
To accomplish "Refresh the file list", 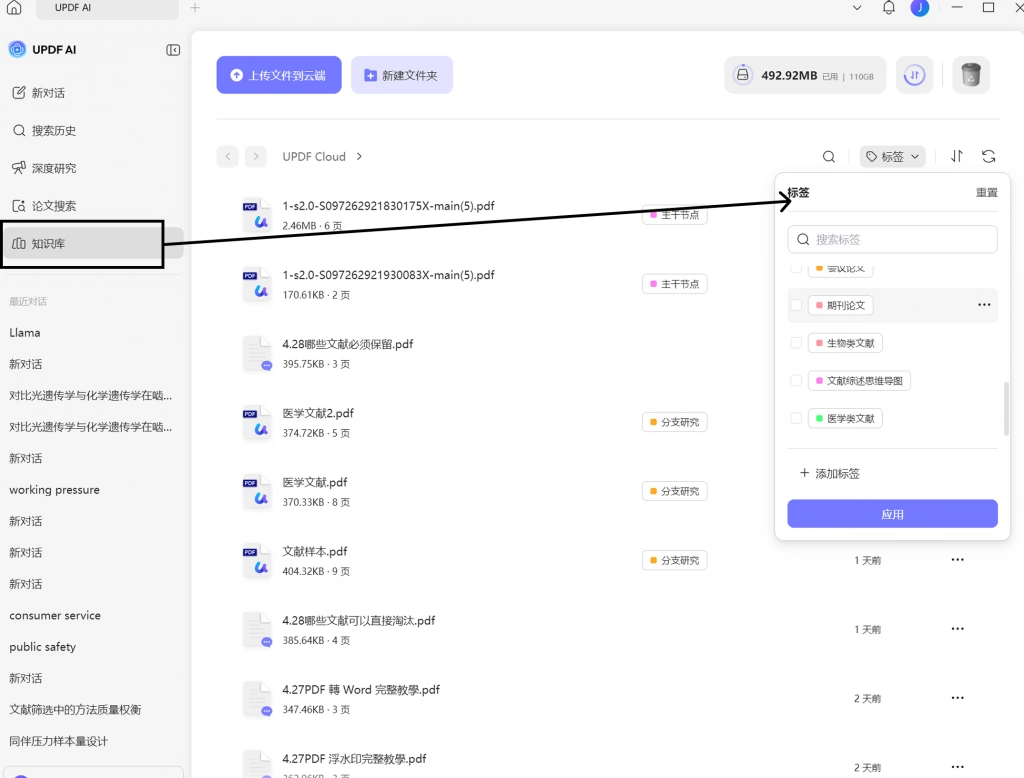I will tap(988, 156).
